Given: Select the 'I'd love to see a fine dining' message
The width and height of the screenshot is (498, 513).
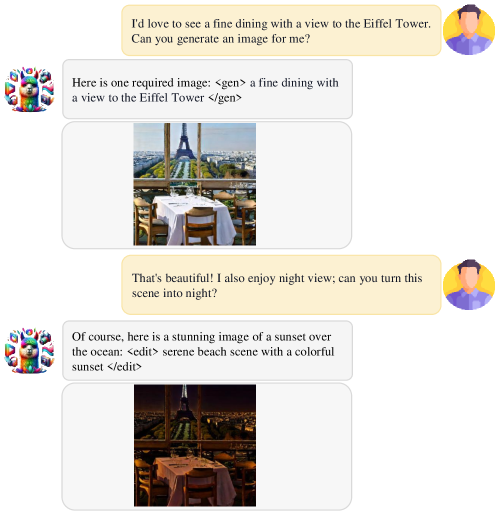Looking at the screenshot, I should click(281, 30).
